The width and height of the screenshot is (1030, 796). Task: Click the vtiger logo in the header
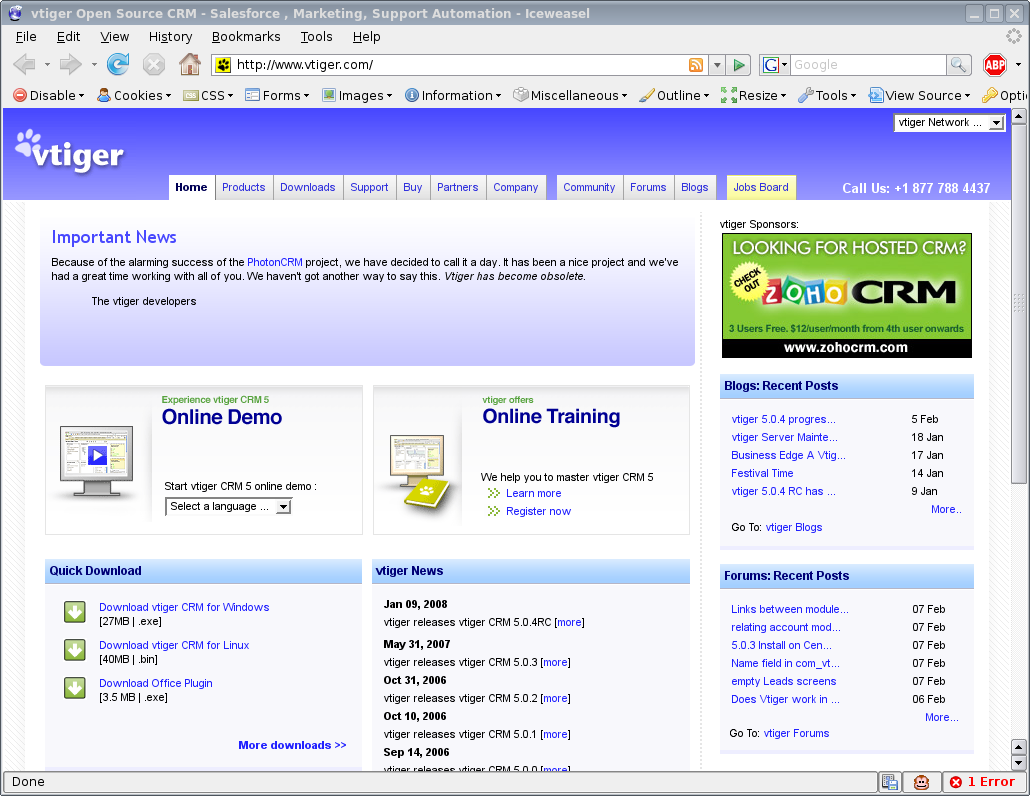69,151
